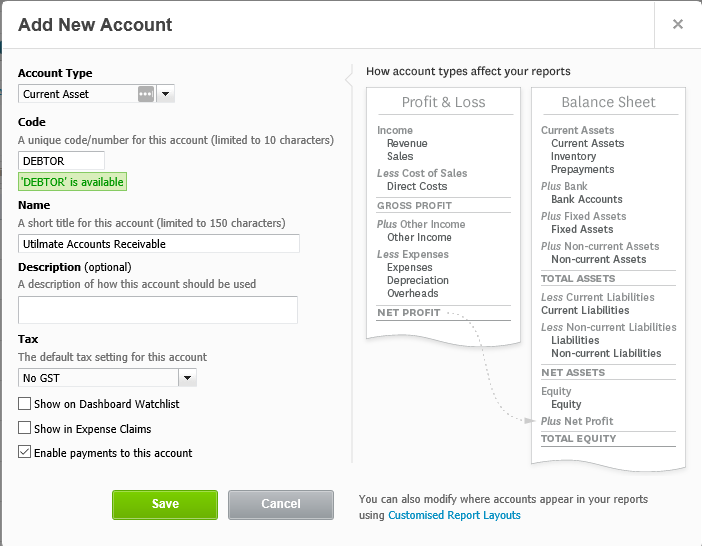Open the Customised Report Layouts link

tap(454, 515)
